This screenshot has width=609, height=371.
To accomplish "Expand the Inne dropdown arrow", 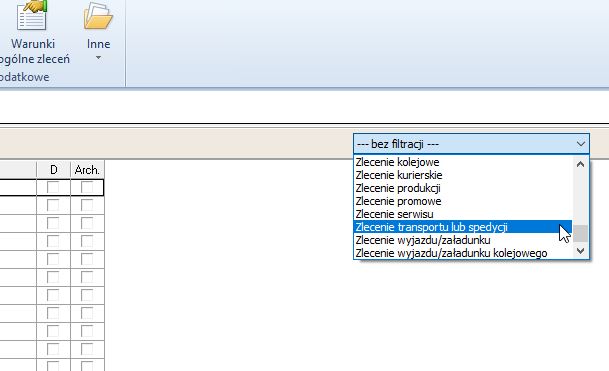I will pyautogui.click(x=98, y=58).
